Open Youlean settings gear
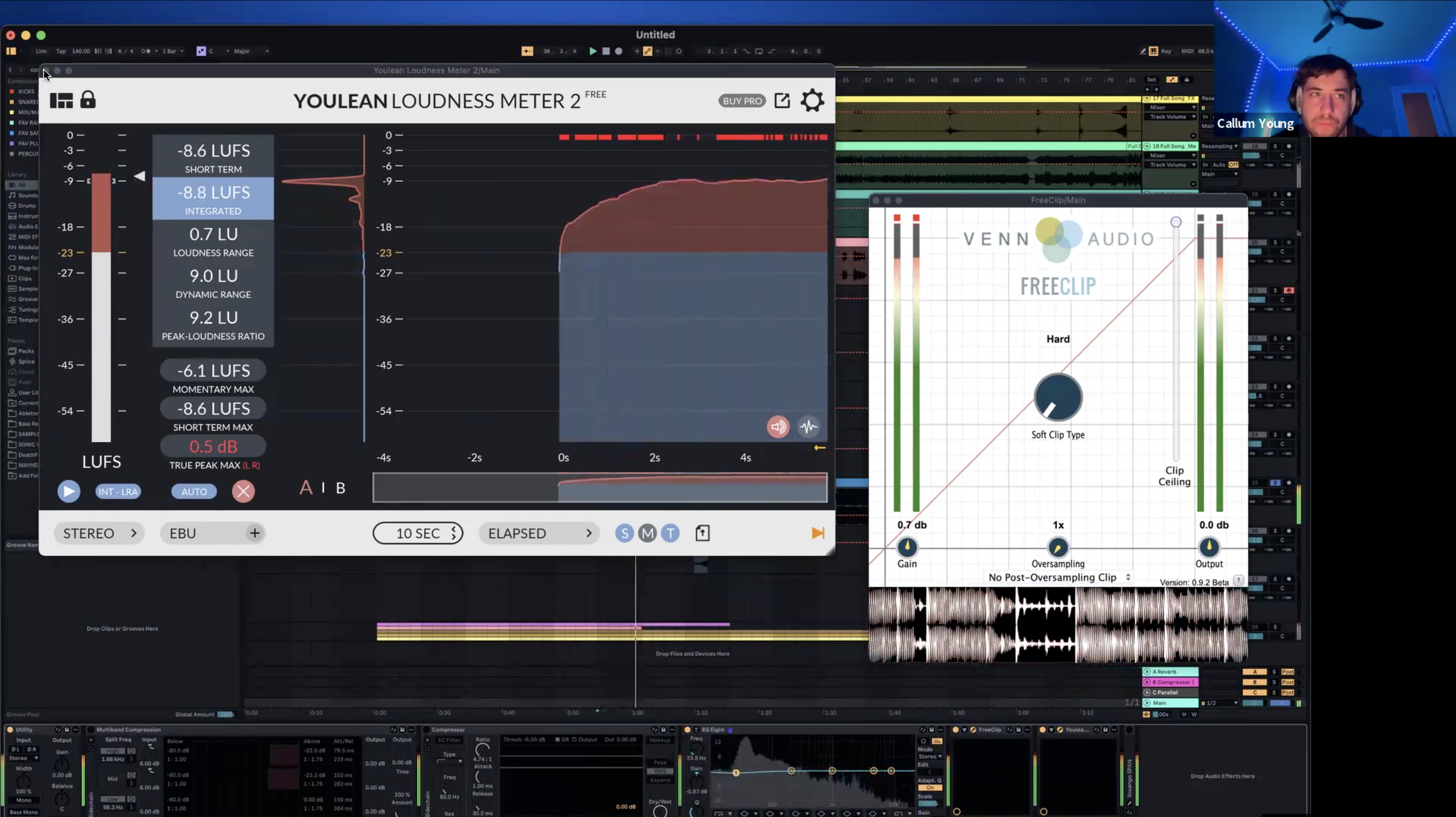 (812, 101)
